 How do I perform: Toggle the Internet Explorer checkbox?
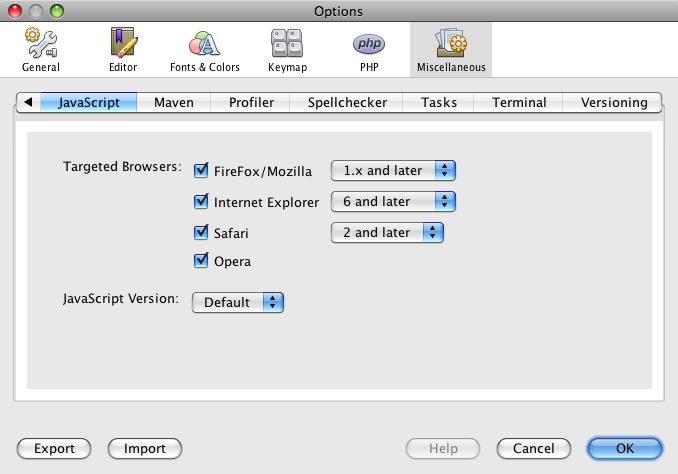pos(201,202)
